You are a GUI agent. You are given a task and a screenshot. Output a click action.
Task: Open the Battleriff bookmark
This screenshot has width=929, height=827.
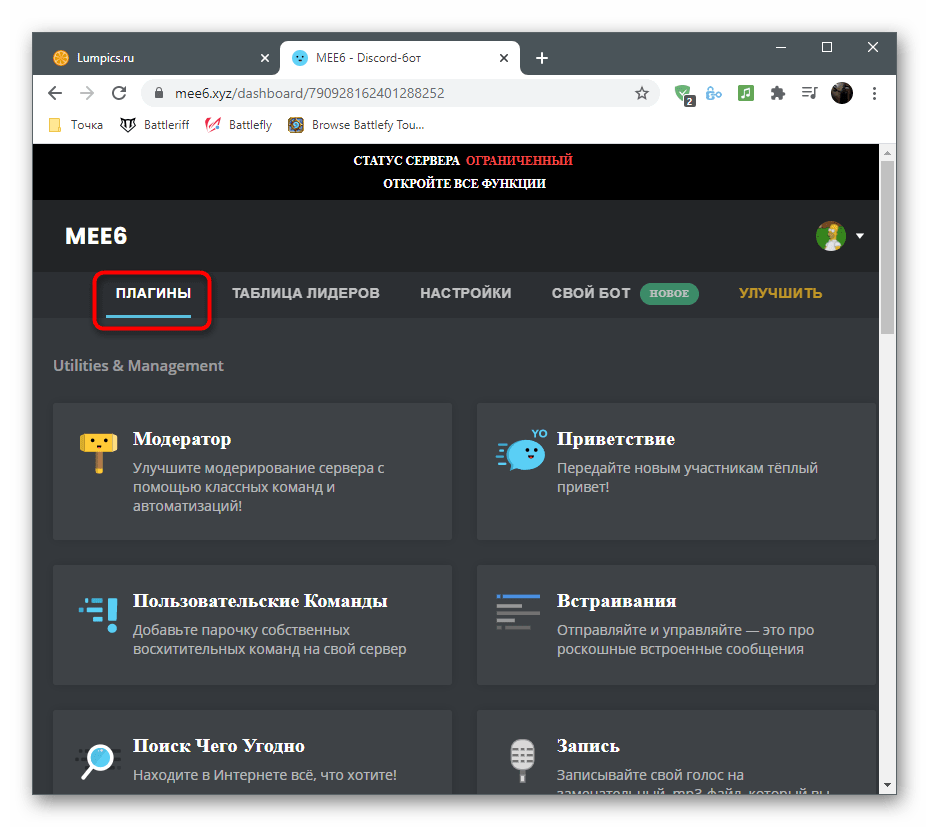(156, 125)
